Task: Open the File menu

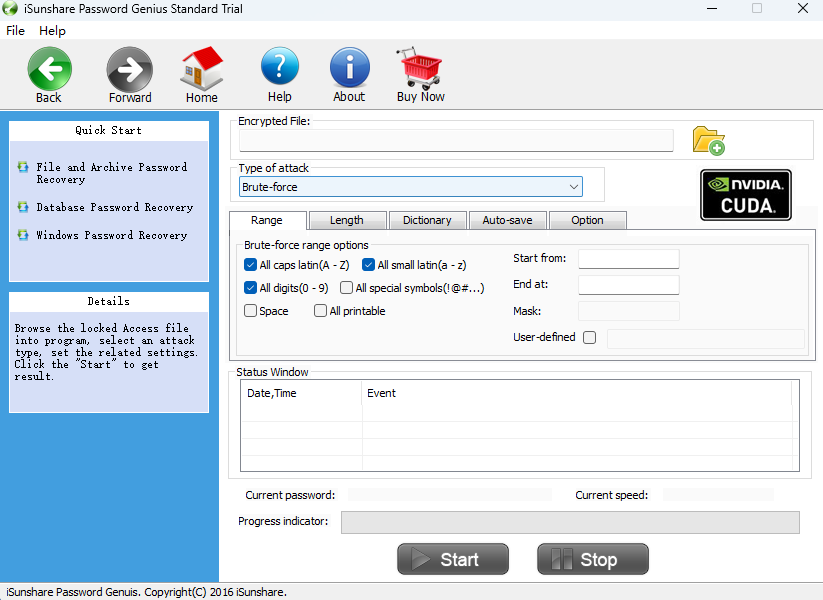Action: tap(15, 30)
